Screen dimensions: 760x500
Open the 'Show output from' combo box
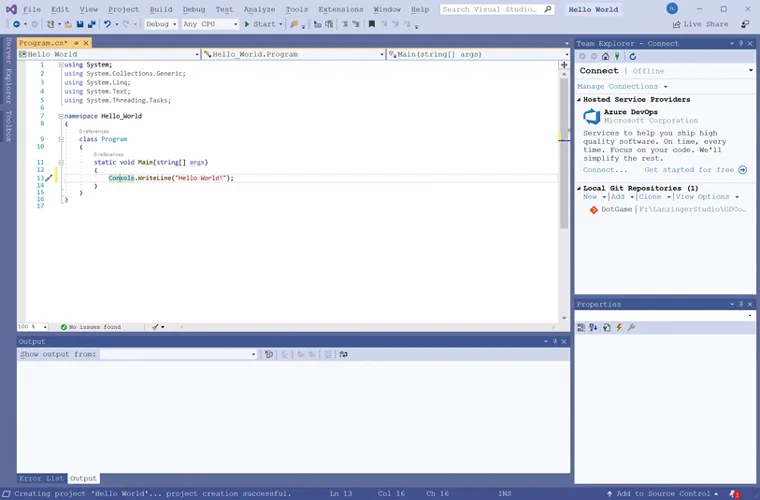tap(179, 354)
